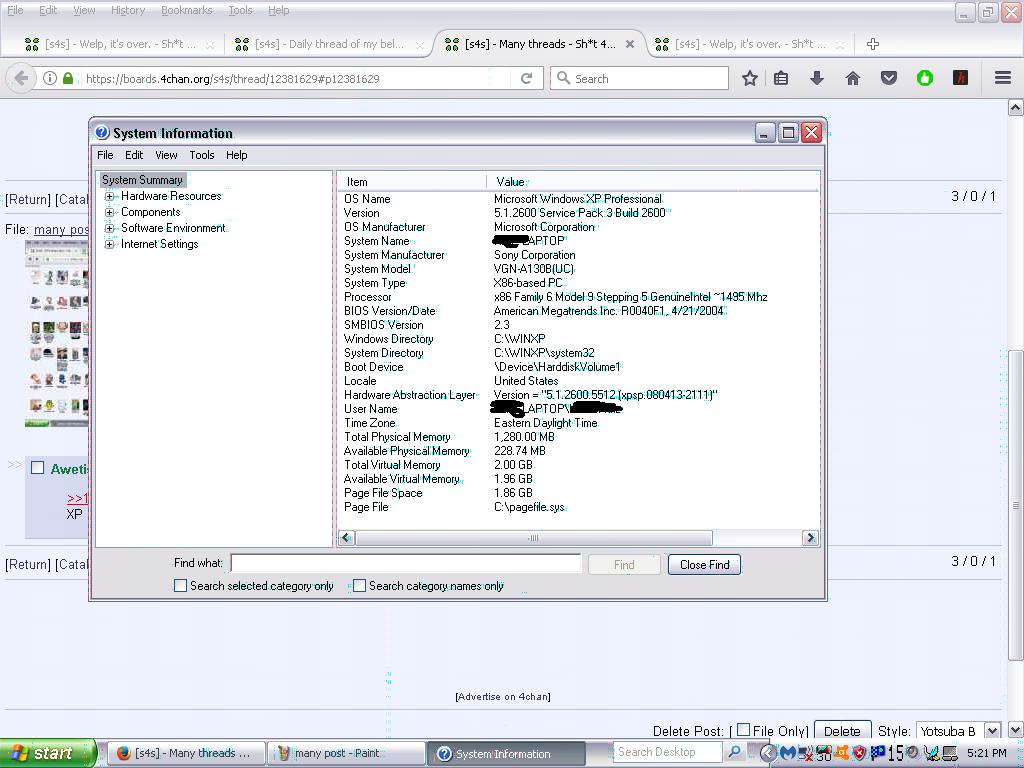This screenshot has width=1024, height=768.
Task: Reload the current 4chan page
Action: [526, 78]
